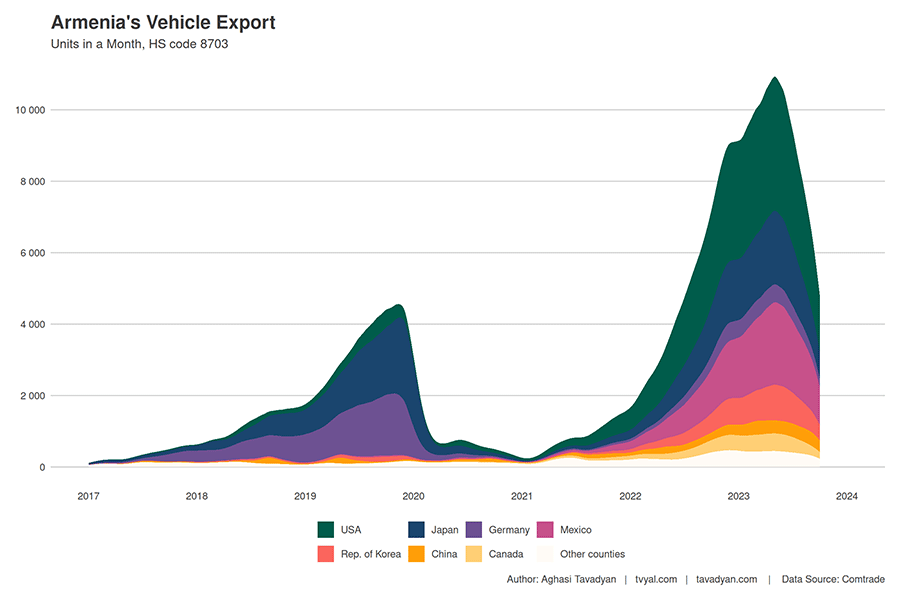This screenshot has height=600, width=900.
Task: Click the Mexico pink legend swatch
Action: [545, 529]
